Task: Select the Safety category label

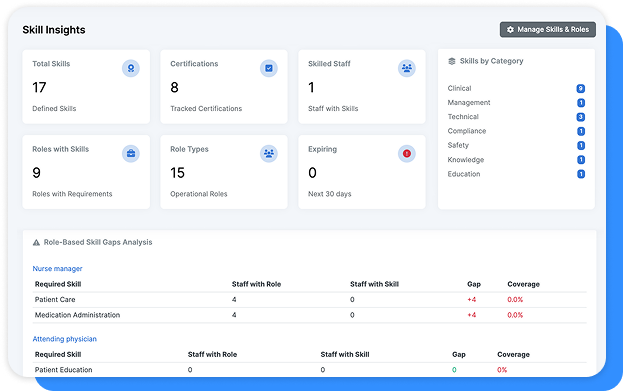Action: click(458, 145)
